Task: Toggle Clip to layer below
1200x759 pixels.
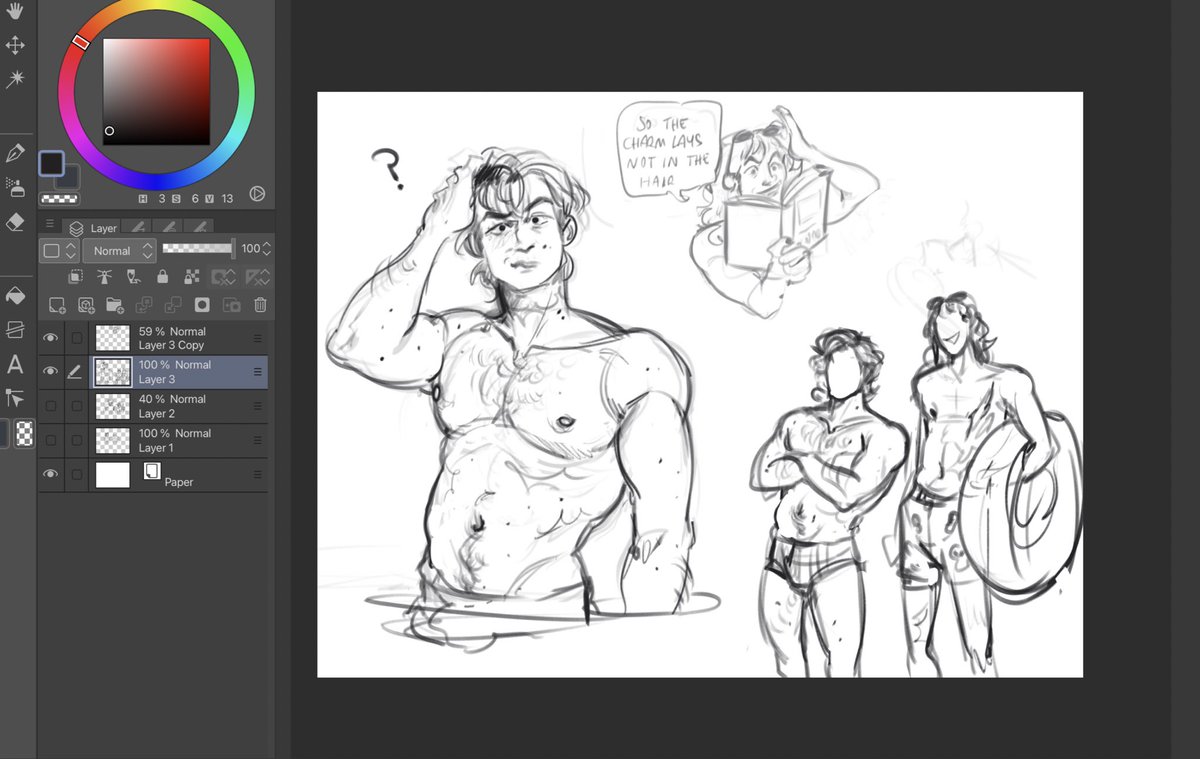Action: (x=75, y=277)
